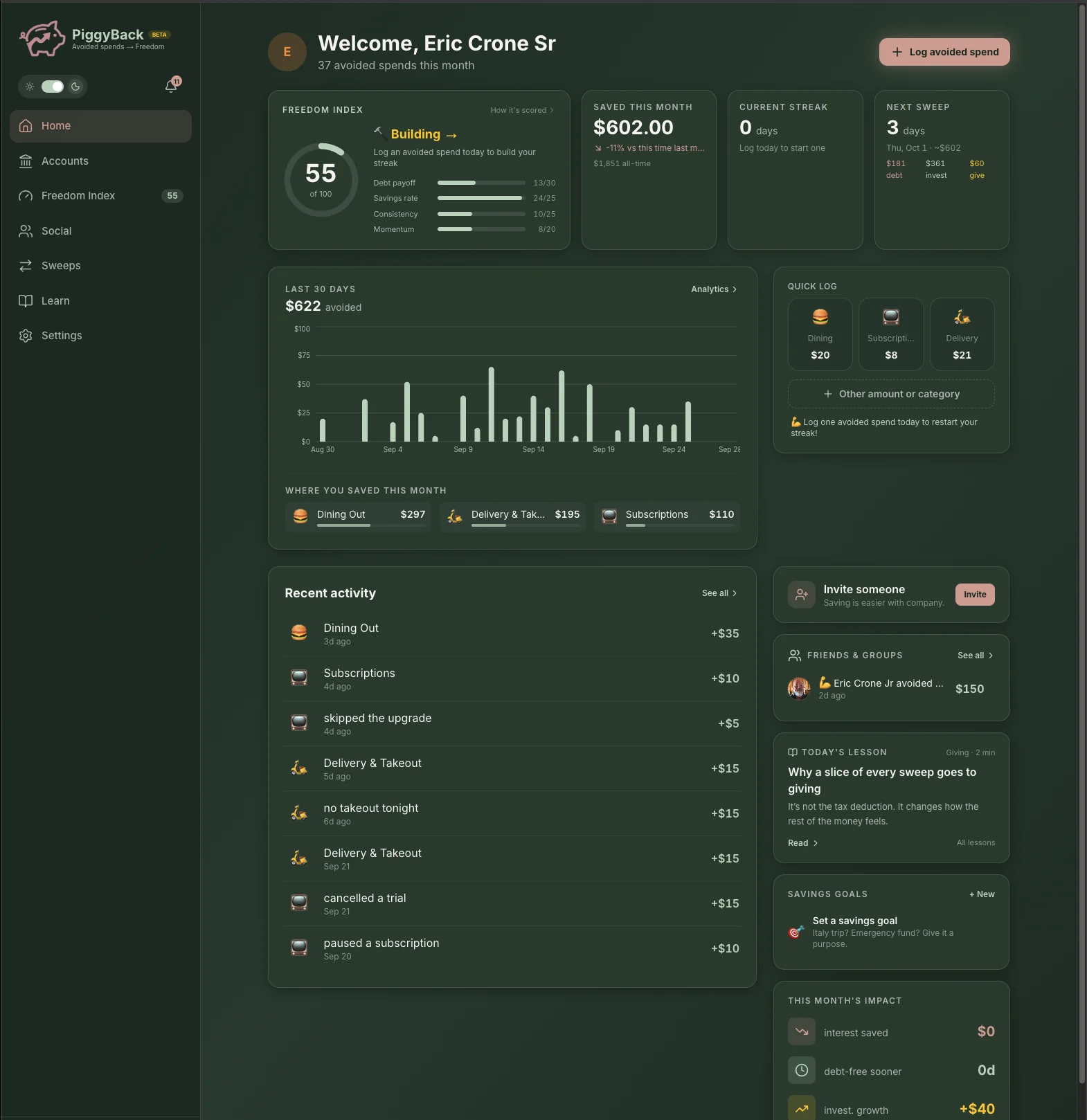
Task: Click the interest saved trend icon
Action: pyautogui.click(x=802, y=1032)
